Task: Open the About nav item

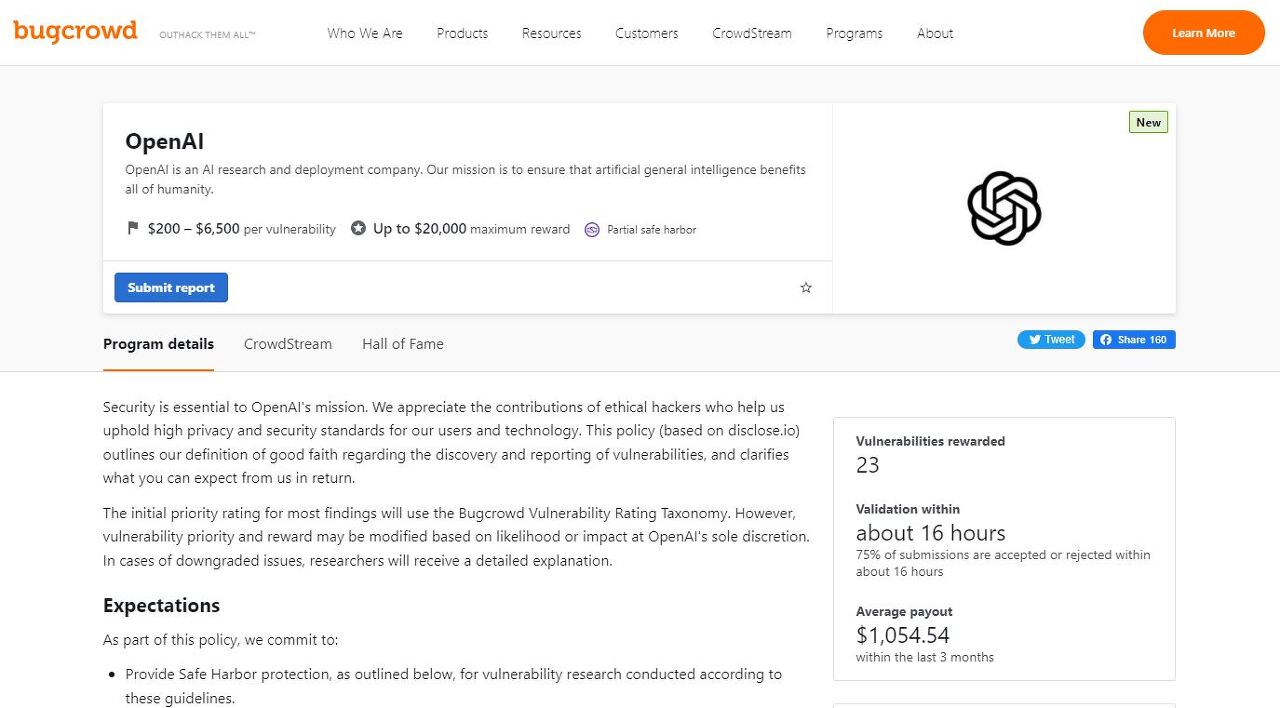Action: tap(935, 33)
